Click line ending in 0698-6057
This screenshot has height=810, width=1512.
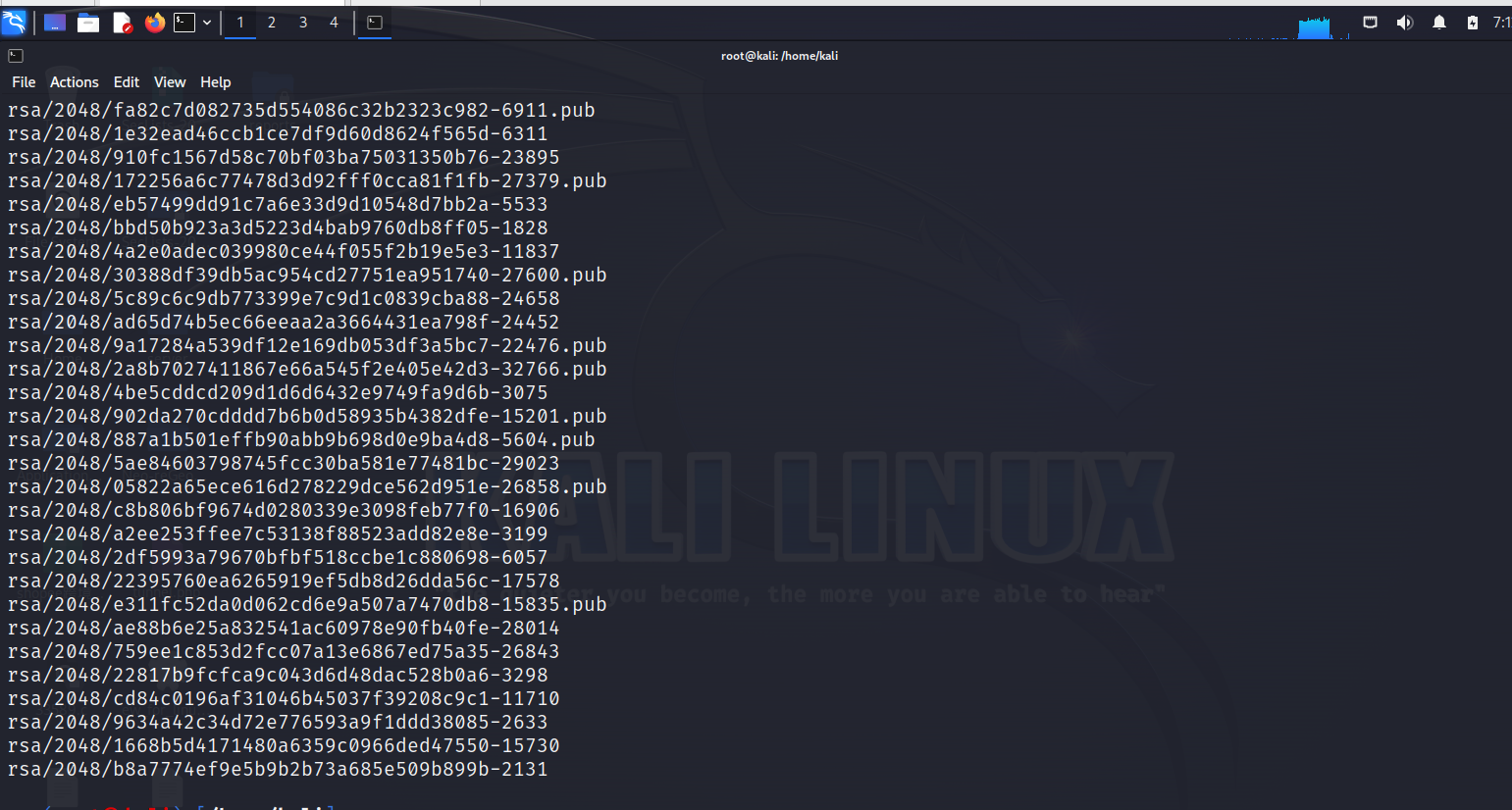coord(278,557)
